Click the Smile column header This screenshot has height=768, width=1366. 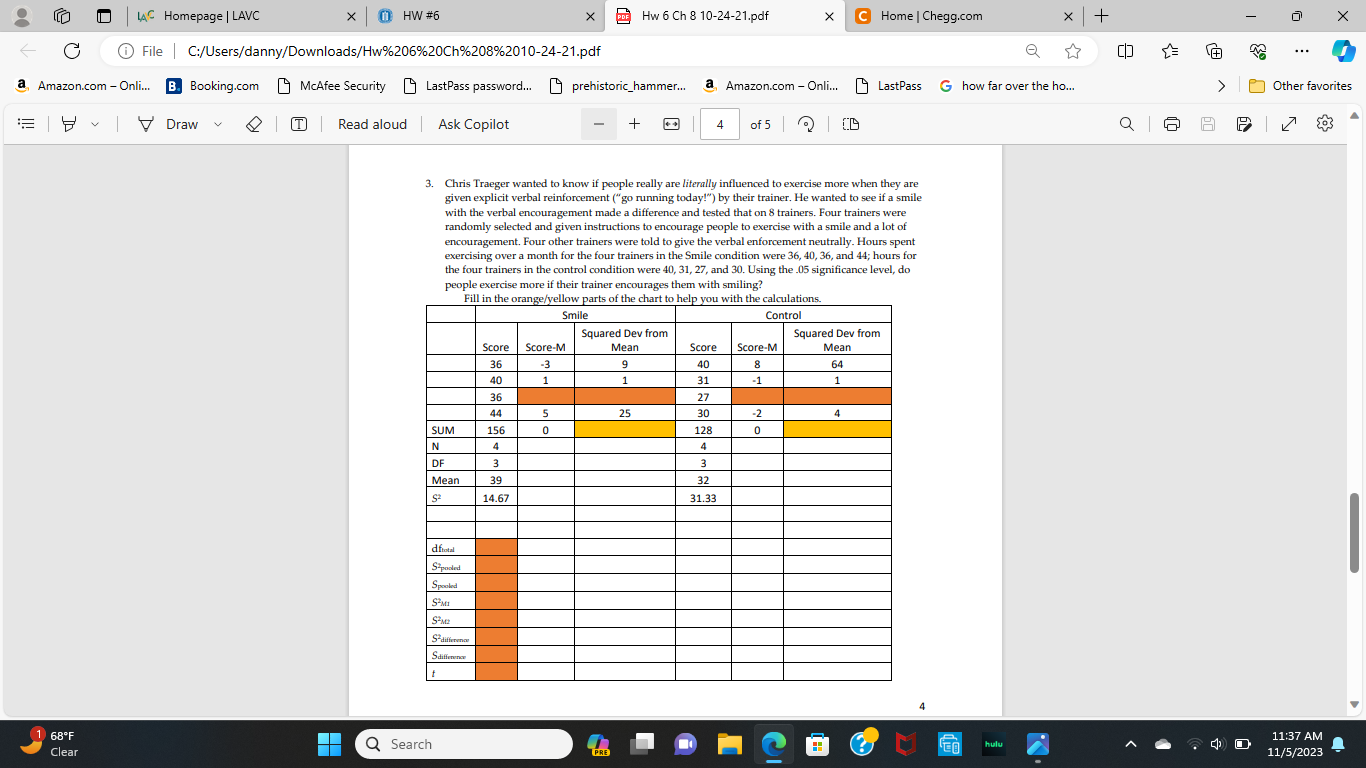[575, 315]
